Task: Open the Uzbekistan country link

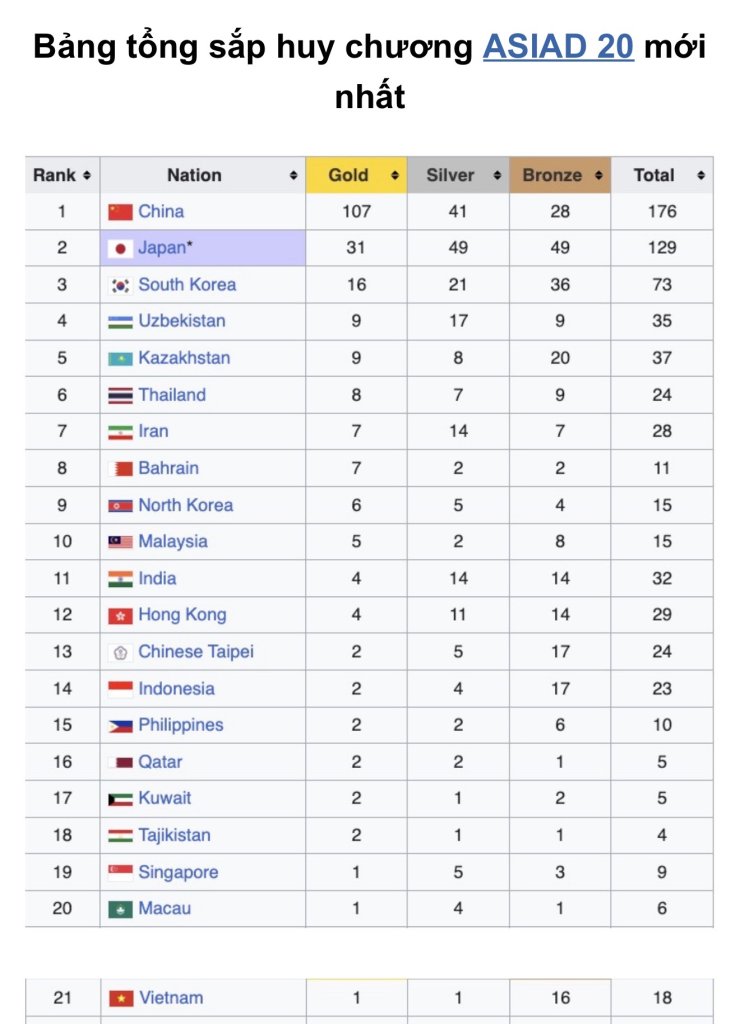Action: click(x=182, y=321)
